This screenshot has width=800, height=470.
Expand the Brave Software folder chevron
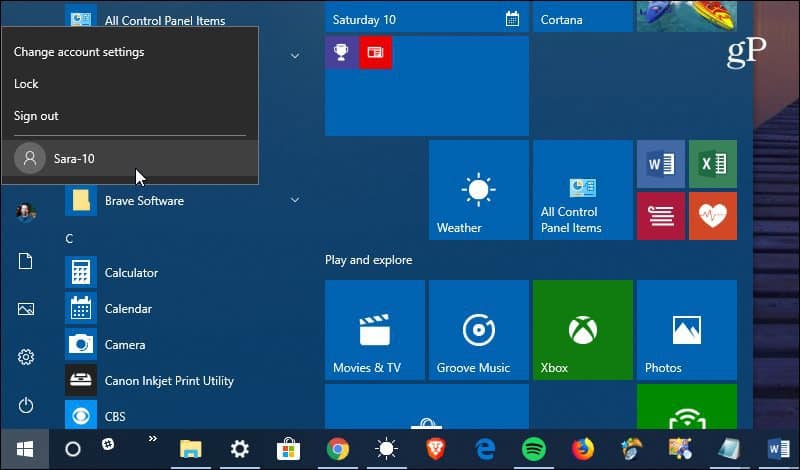click(x=295, y=200)
